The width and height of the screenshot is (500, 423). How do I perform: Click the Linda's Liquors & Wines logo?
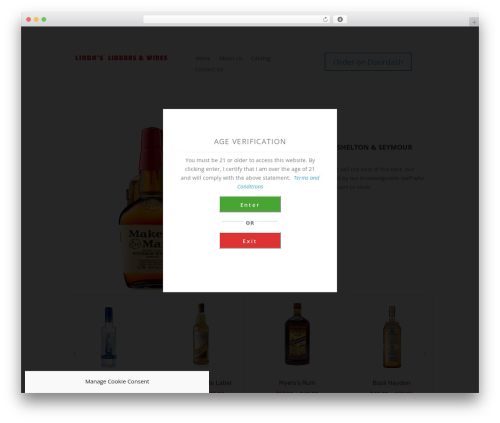pyautogui.click(x=121, y=58)
